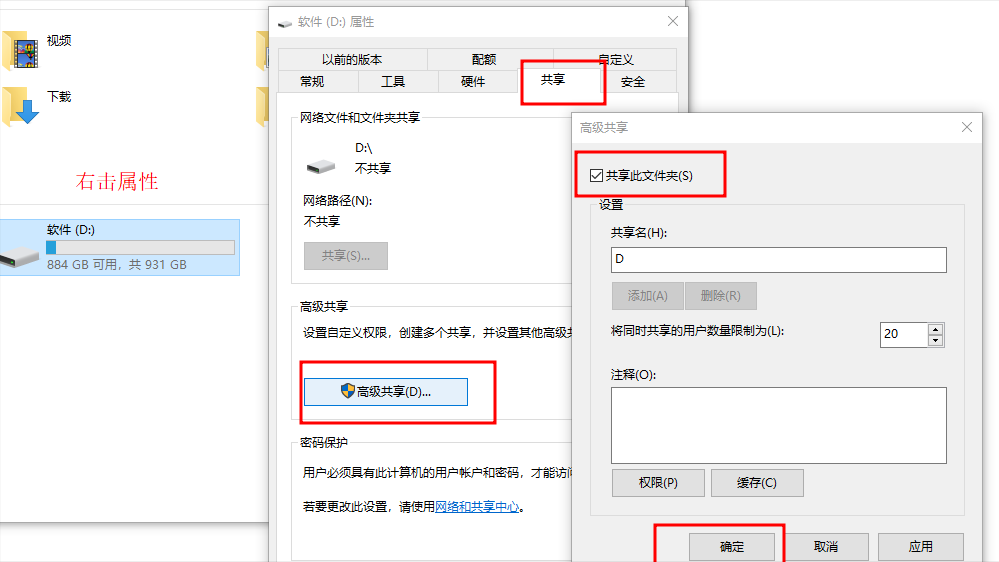Increase user limit with up spinner arrow
Screen dimensions: 999x562
point(935,329)
